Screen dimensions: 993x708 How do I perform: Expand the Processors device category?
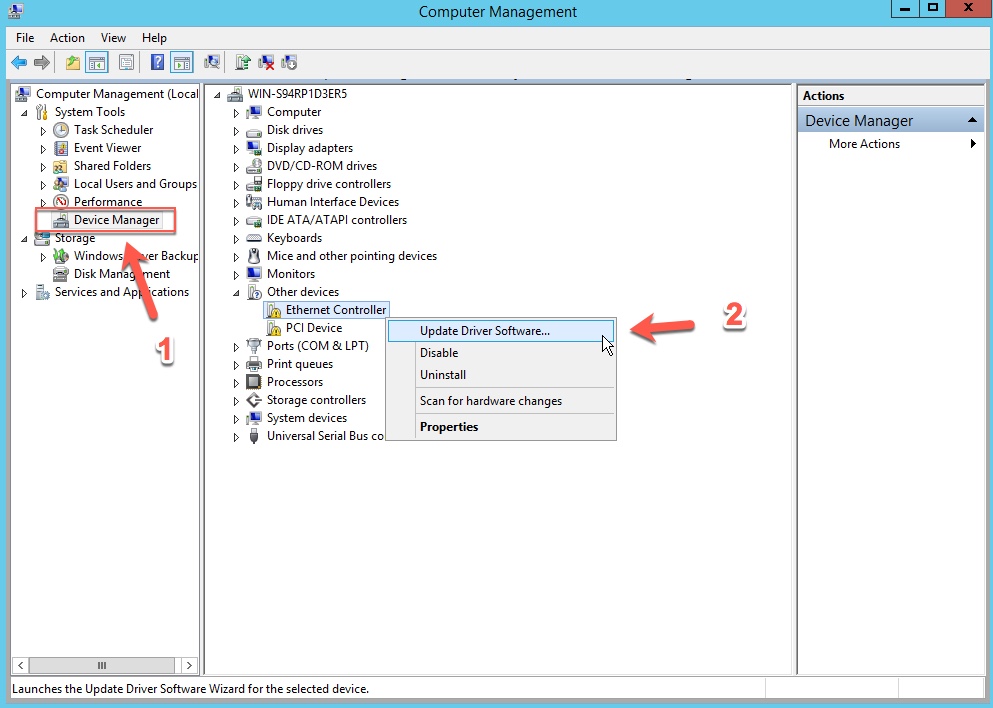coord(236,383)
